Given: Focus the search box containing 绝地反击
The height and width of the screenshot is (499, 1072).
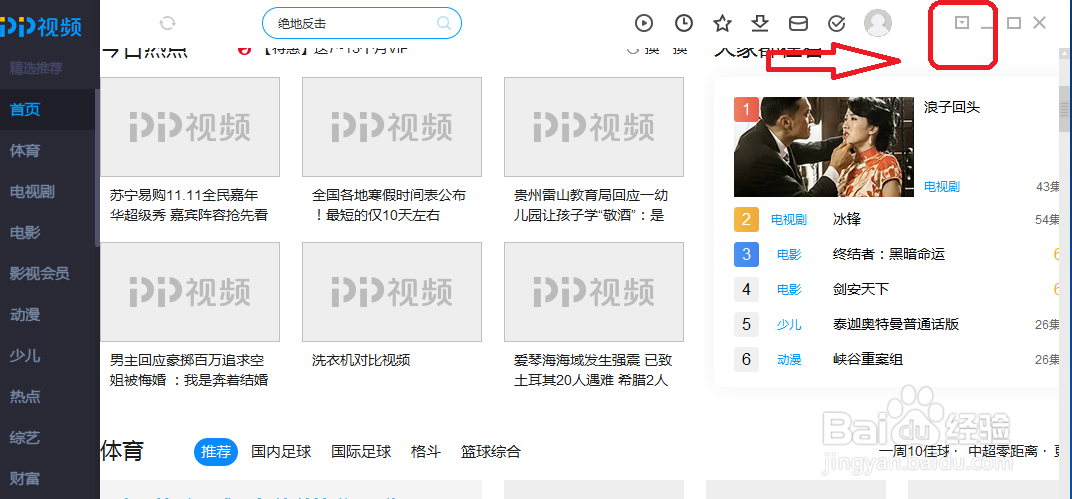Looking at the screenshot, I should click(362, 23).
